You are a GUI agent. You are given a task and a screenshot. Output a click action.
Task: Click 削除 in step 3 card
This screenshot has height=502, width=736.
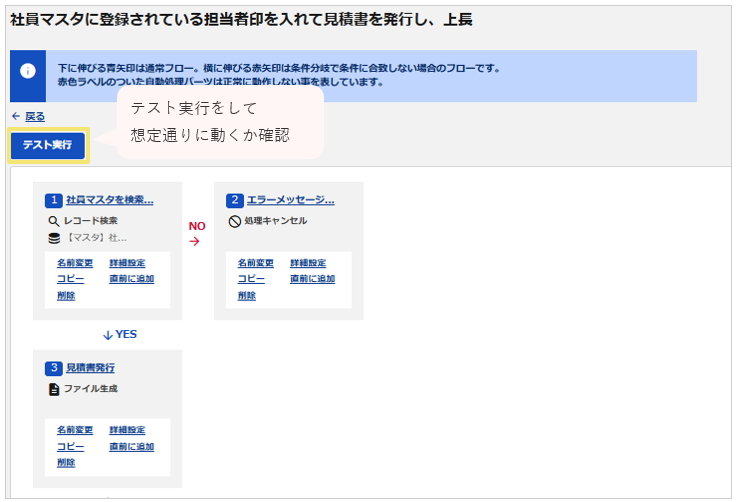click(x=66, y=463)
